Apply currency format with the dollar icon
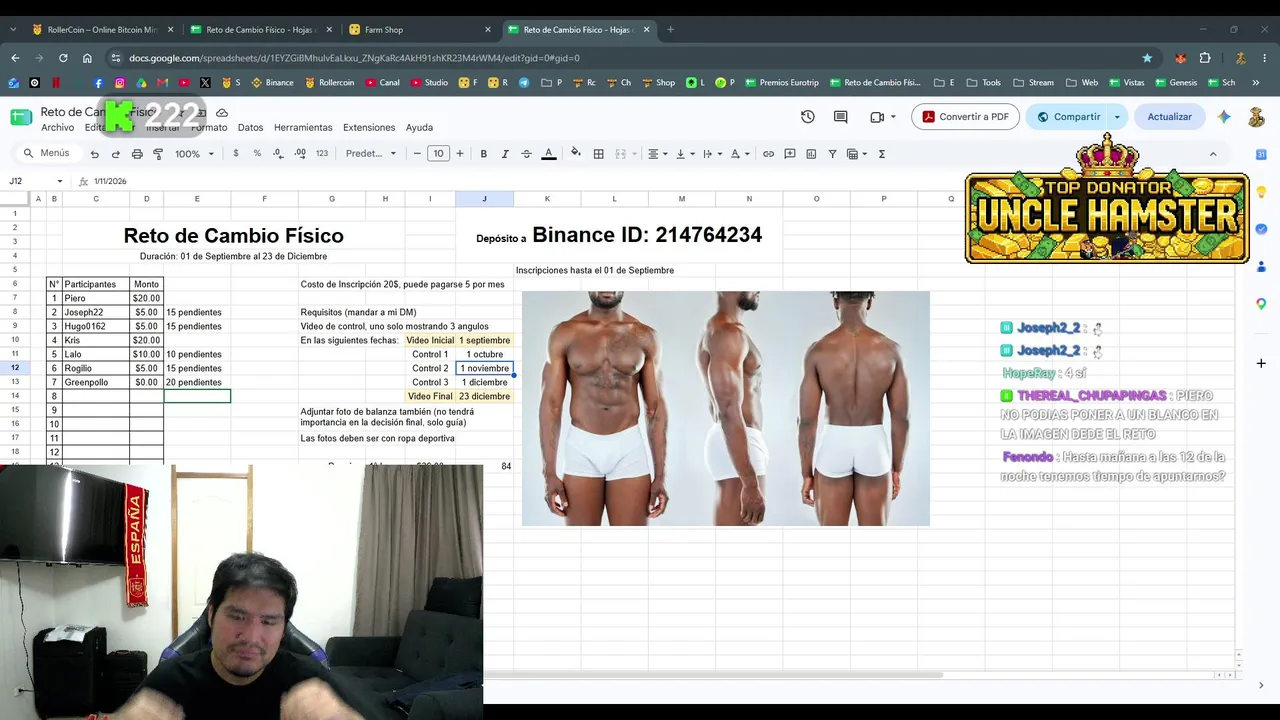The width and height of the screenshot is (1280, 720). [x=236, y=154]
